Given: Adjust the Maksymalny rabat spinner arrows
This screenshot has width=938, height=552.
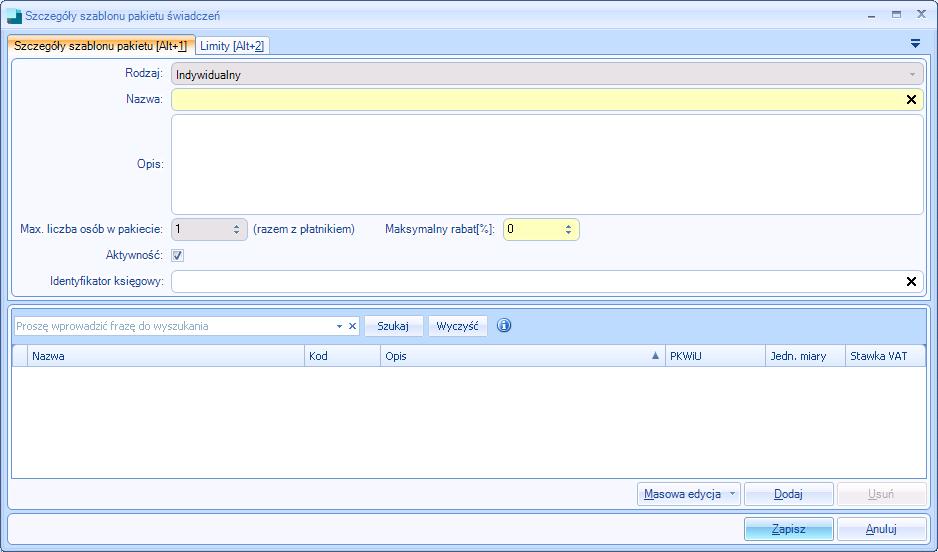Looking at the screenshot, I should [x=568, y=230].
